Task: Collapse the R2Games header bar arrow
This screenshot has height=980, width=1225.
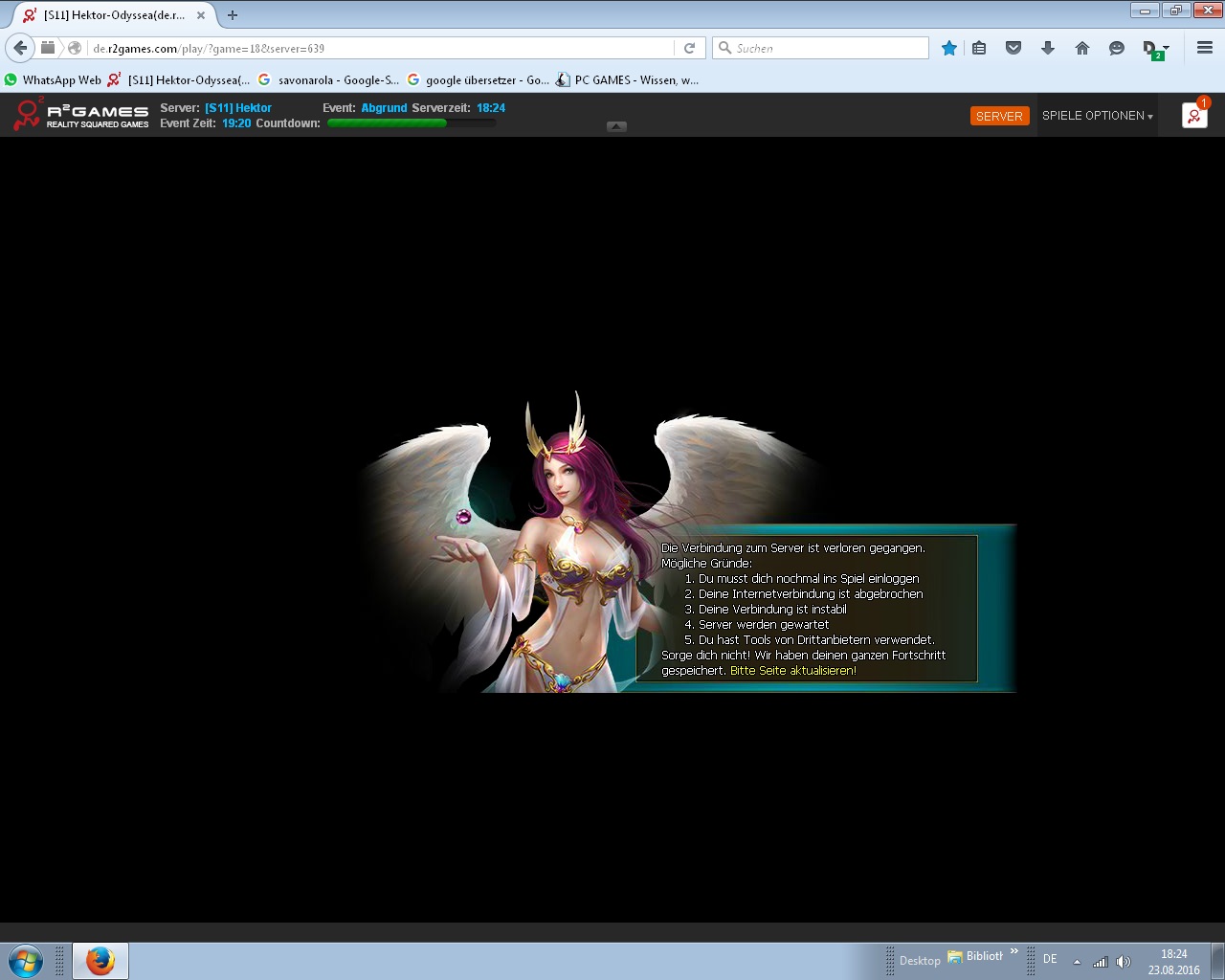Action: (616, 126)
